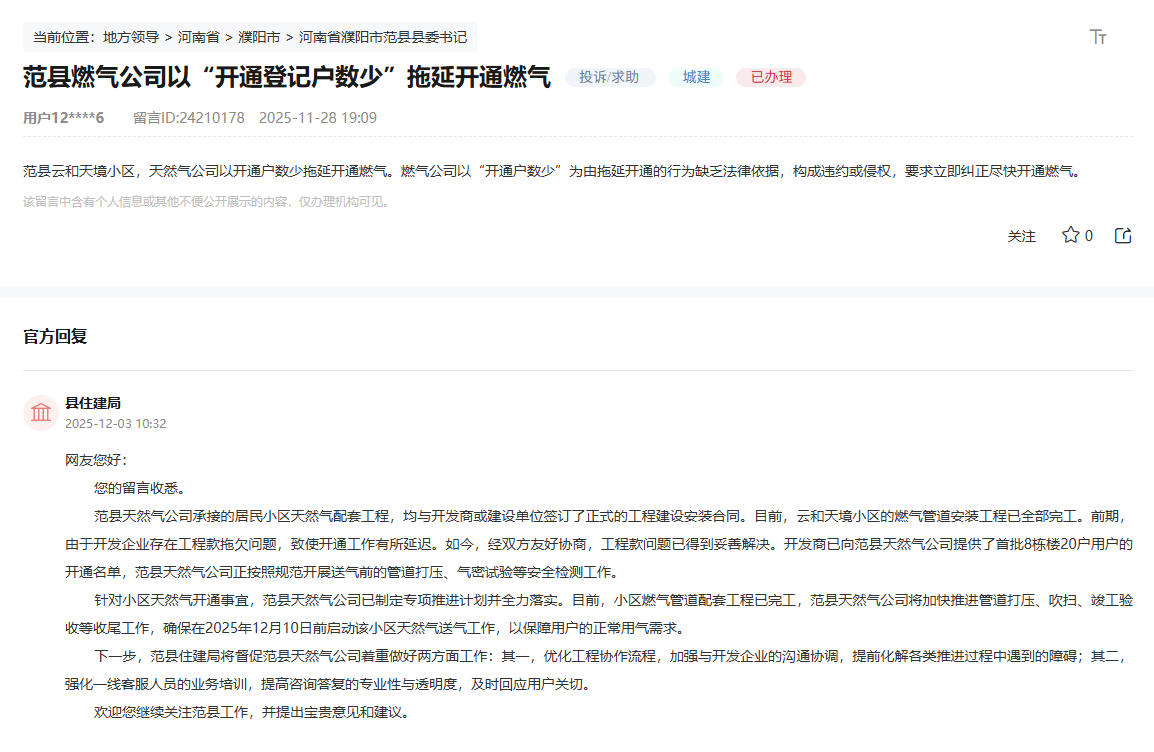The image size is (1154, 752).
Task: Open 河南省濮阳市范县县委书记 breadcrumb link
Action: click(383, 37)
